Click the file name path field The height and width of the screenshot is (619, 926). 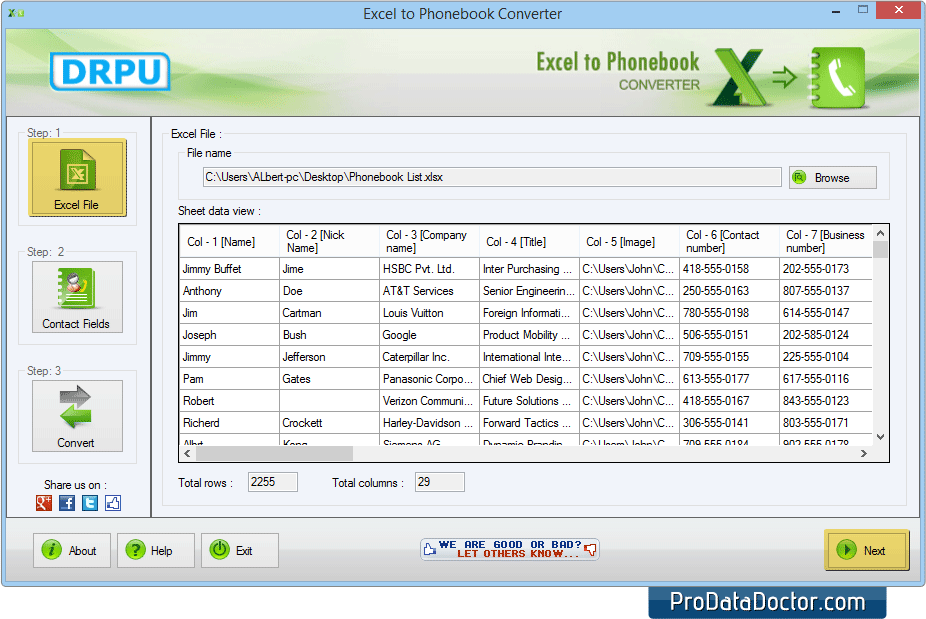[x=492, y=177]
